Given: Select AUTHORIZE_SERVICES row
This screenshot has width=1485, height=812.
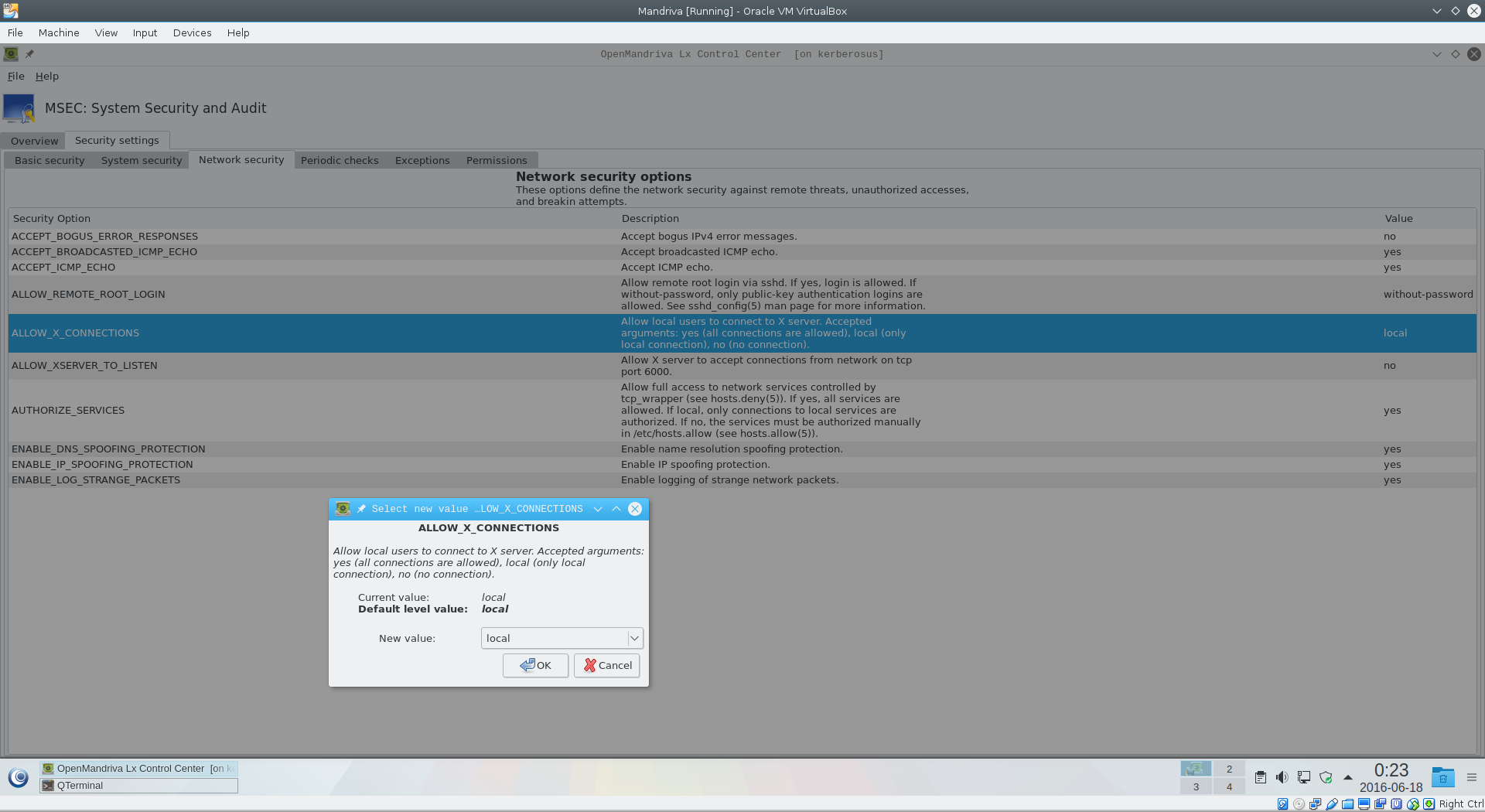Looking at the screenshot, I should [x=742, y=411].
